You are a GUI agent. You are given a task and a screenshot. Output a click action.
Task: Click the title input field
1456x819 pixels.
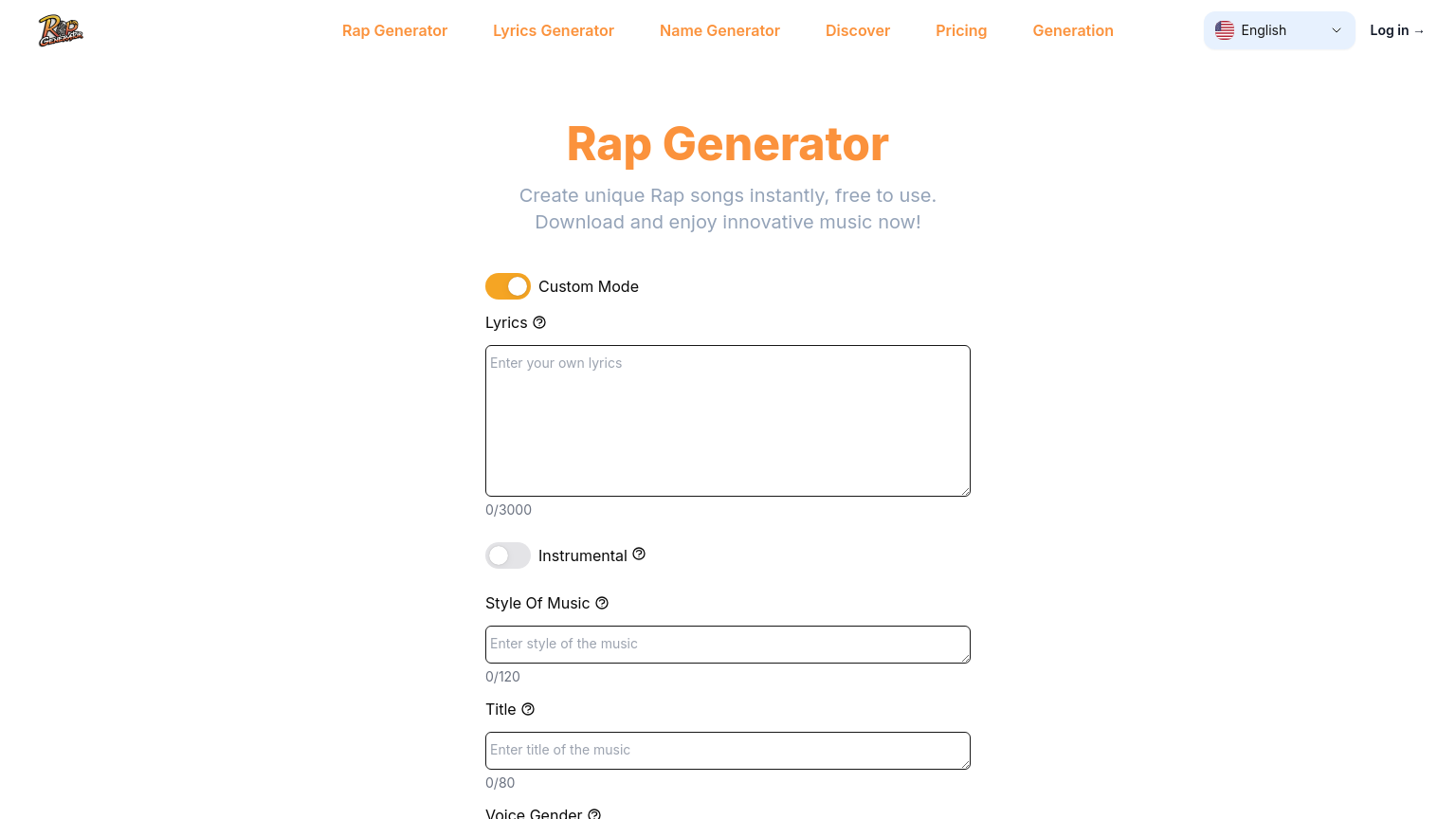(x=727, y=750)
